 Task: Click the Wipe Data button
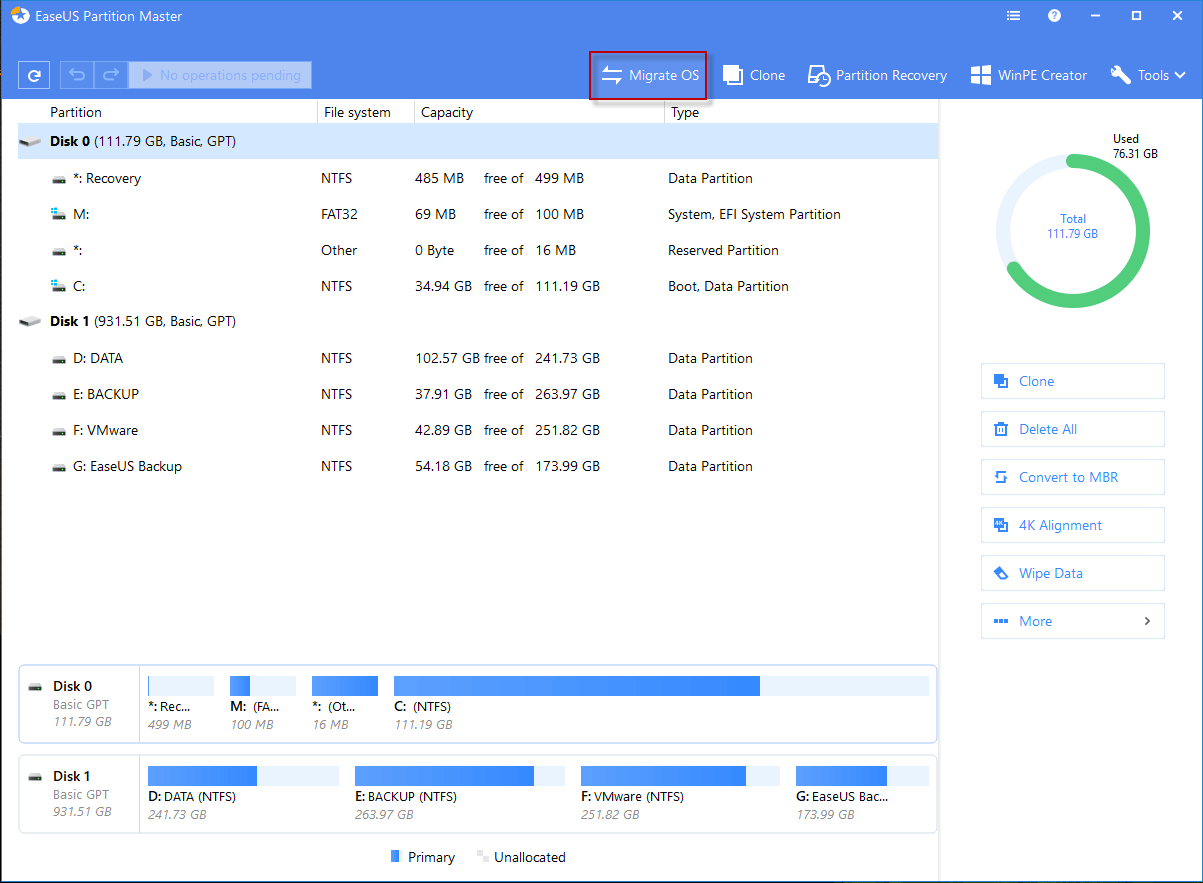[1073, 573]
